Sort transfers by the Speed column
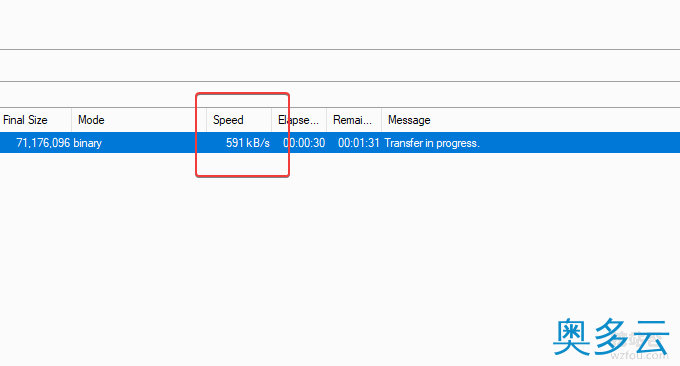The width and height of the screenshot is (680, 366). coord(239,120)
